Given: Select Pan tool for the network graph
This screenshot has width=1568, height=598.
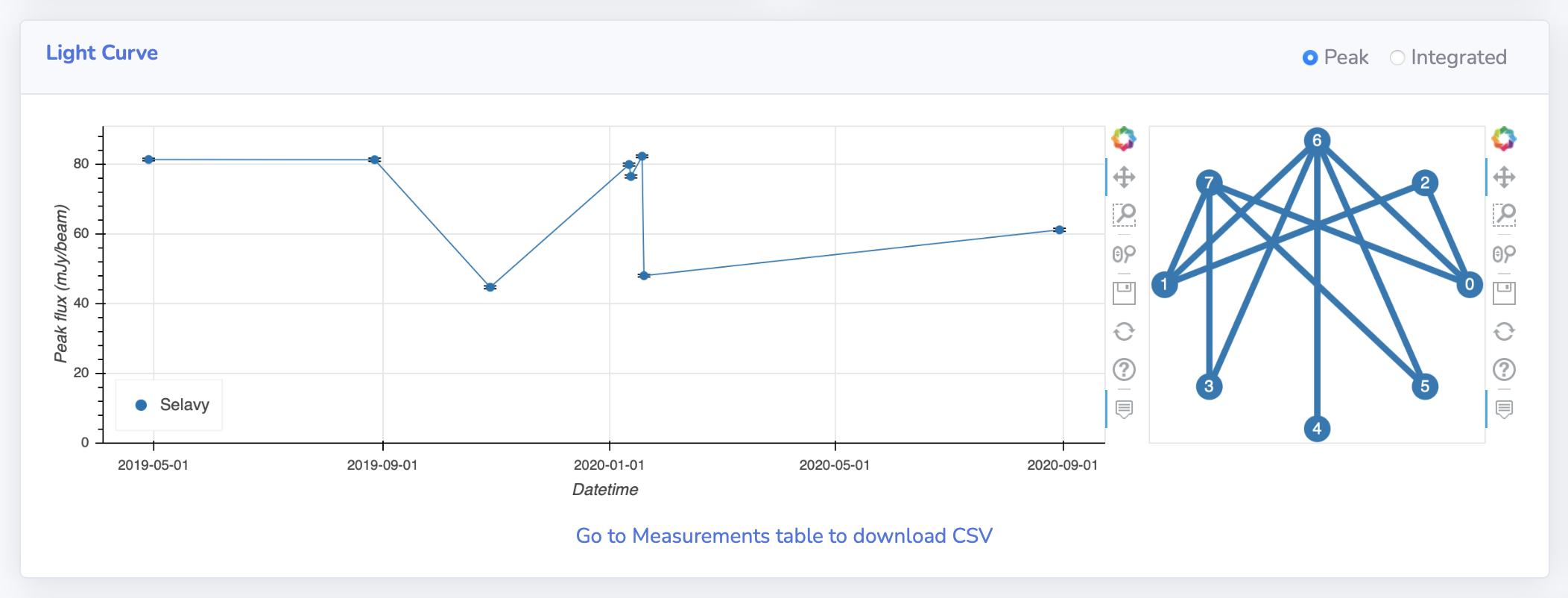Looking at the screenshot, I should point(1504,177).
